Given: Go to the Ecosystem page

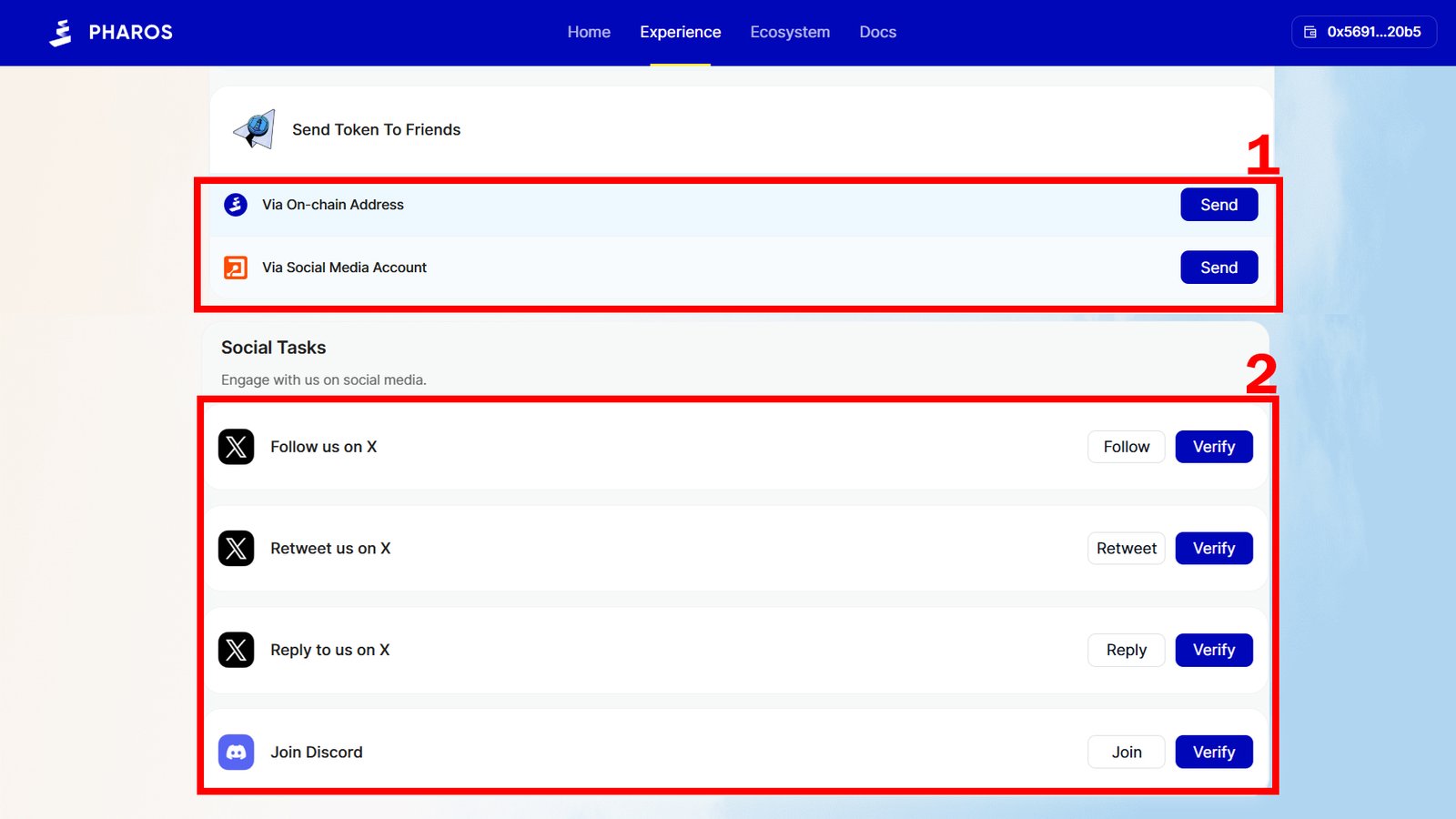Looking at the screenshot, I should 790,32.
